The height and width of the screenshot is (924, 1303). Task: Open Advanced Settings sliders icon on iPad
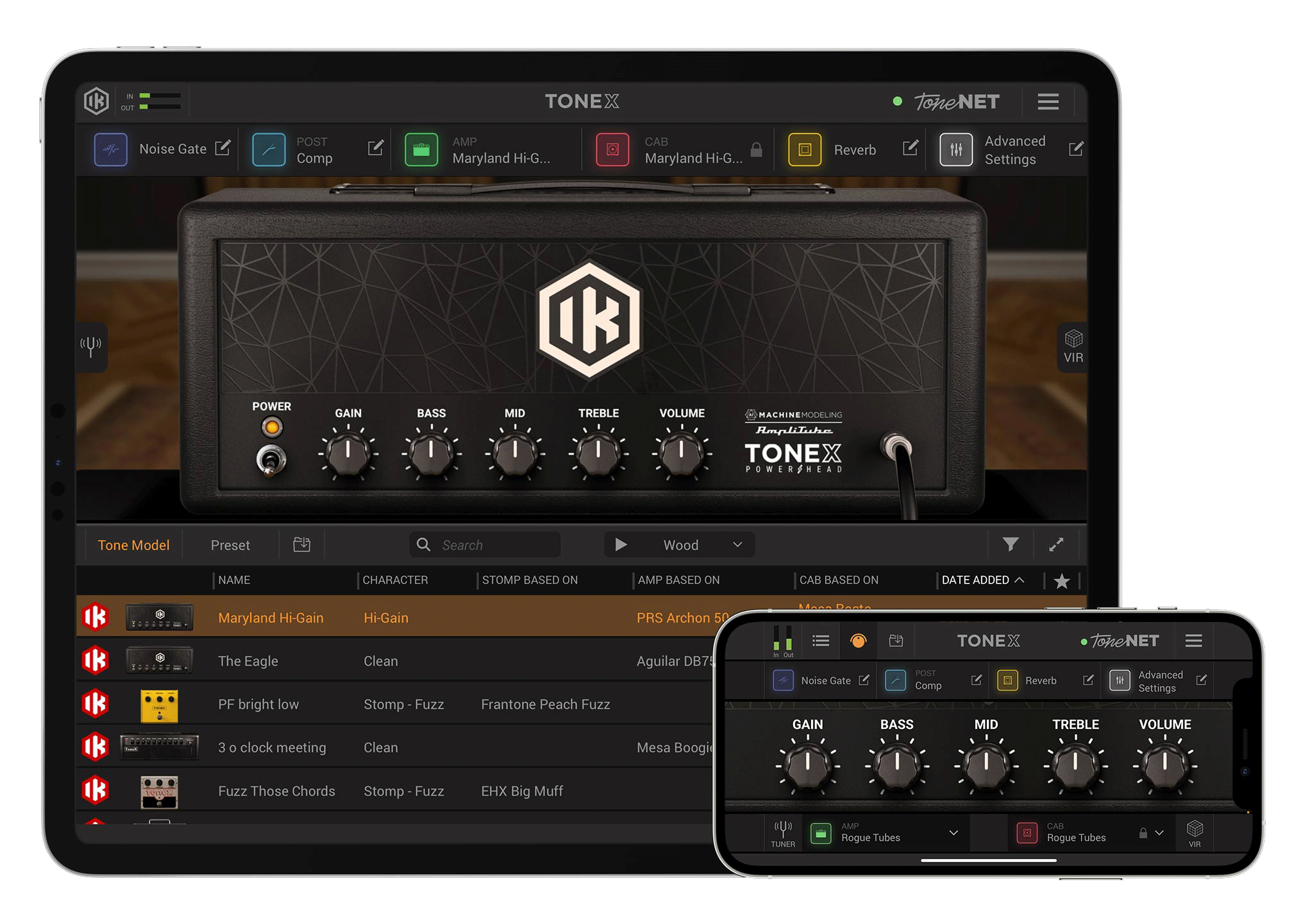[x=956, y=150]
